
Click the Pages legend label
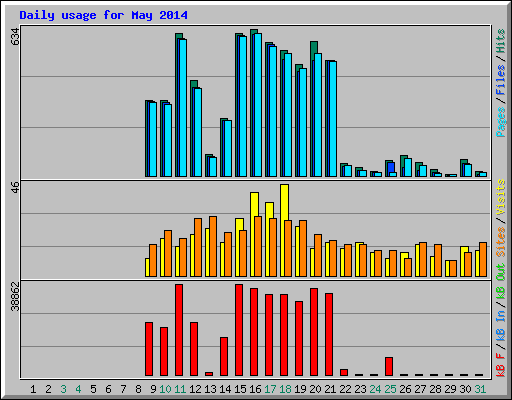point(501,122)
